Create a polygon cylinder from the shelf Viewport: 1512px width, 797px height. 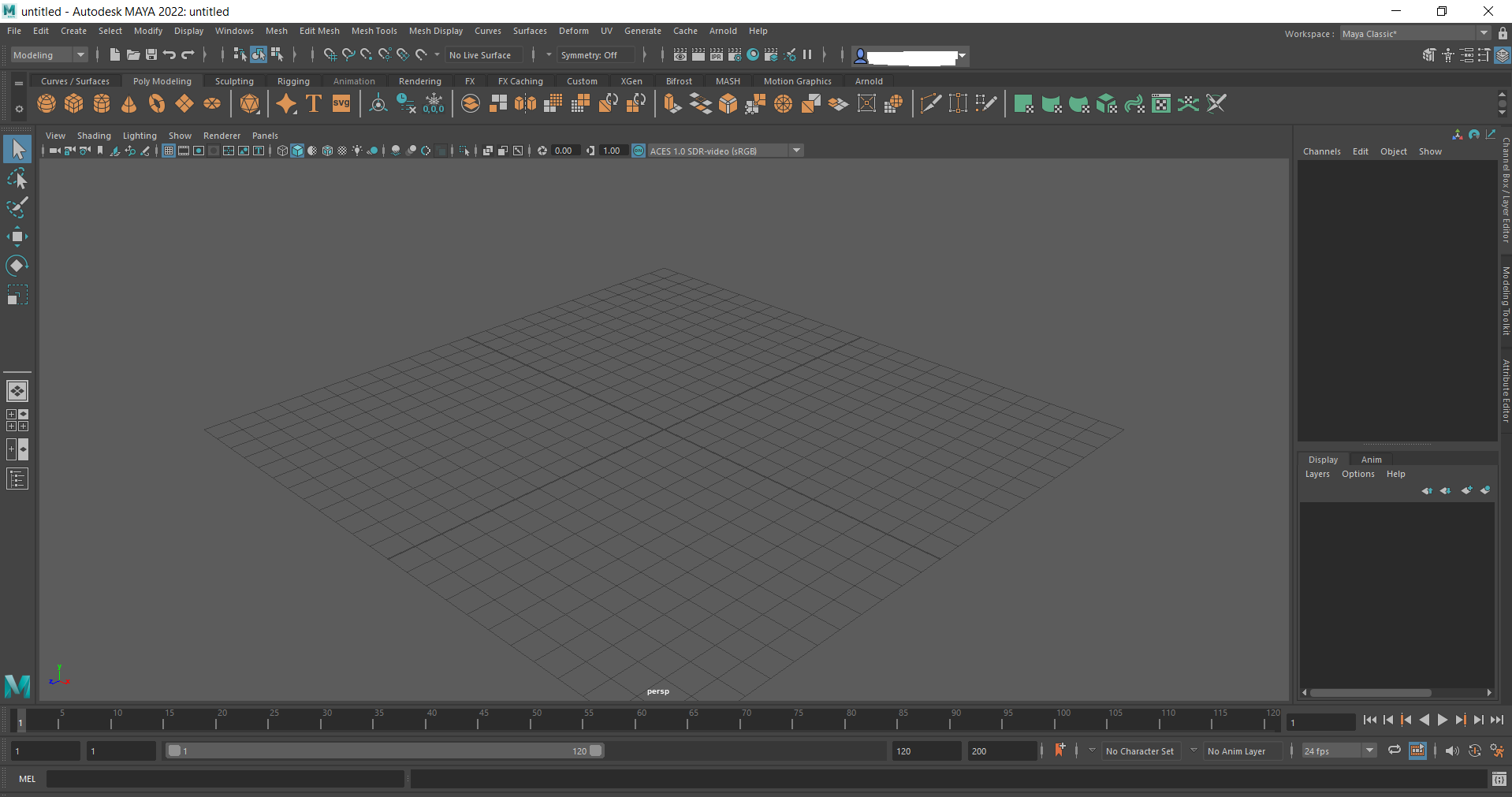click(102, 103)
